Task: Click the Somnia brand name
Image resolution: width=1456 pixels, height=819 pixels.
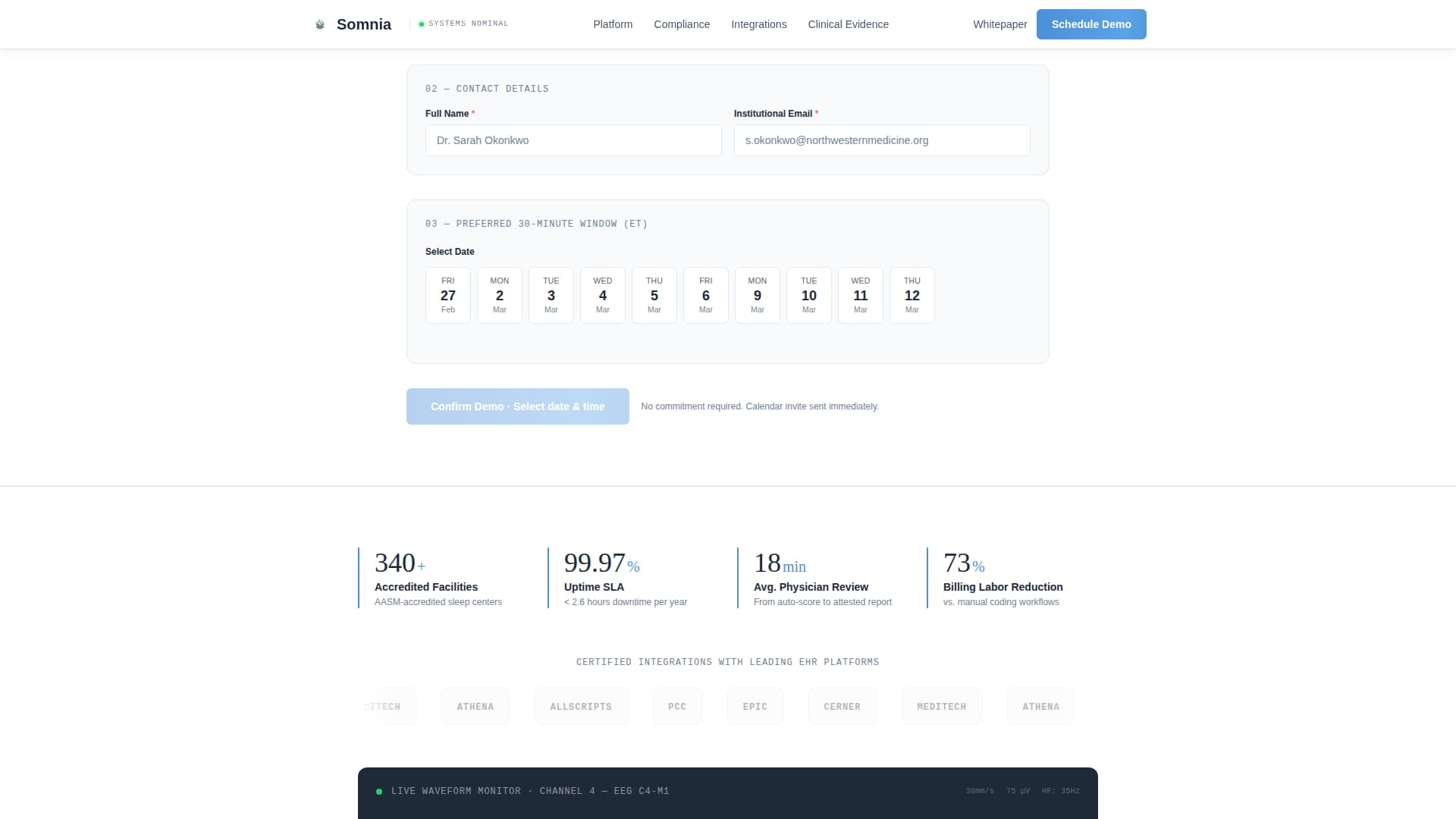Action: pos(364,24)
